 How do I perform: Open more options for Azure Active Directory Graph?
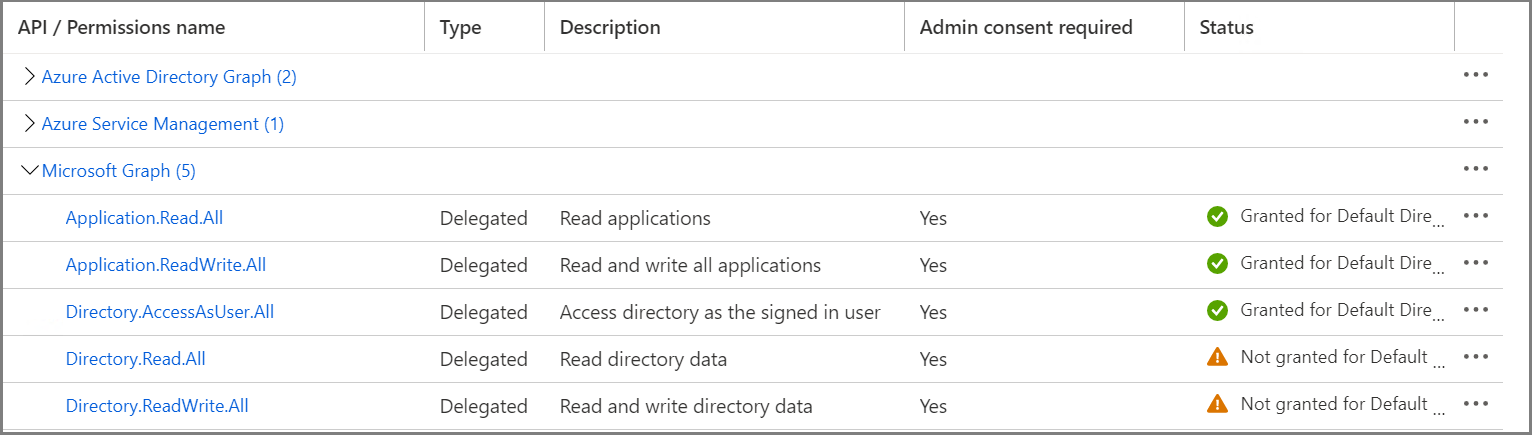pos(1476,76)
